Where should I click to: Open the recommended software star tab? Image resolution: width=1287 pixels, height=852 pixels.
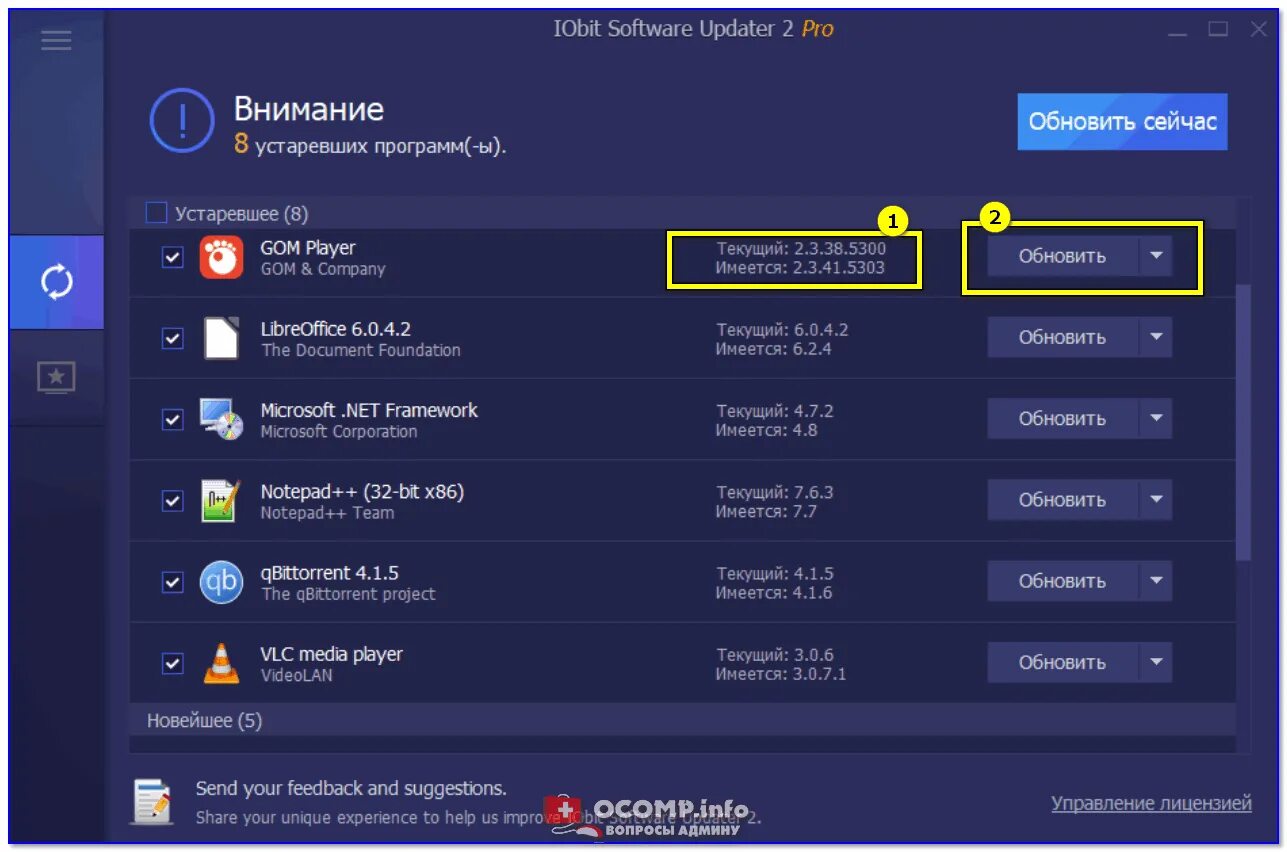(x=57, y=377)
